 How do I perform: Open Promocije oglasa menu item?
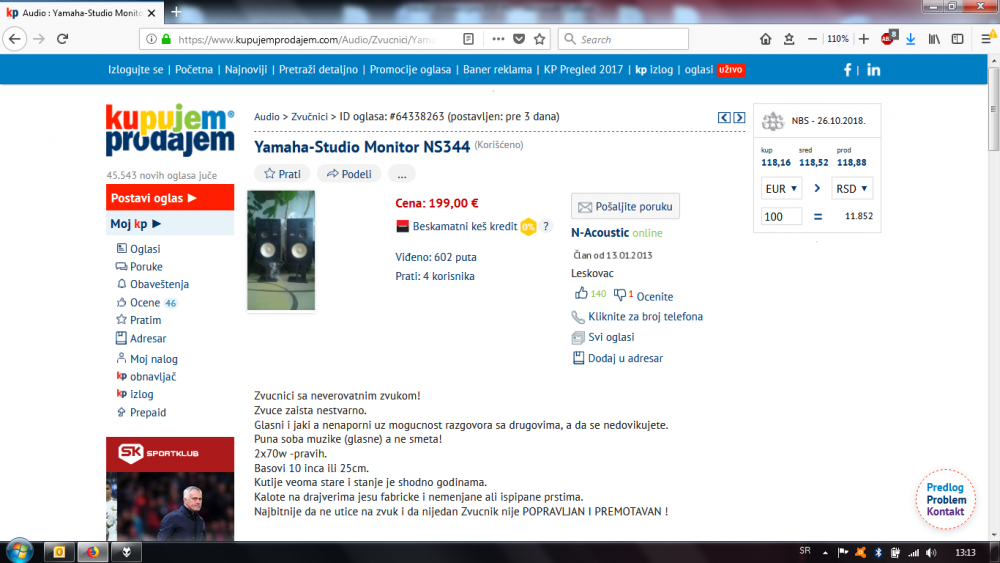[410, 69]
